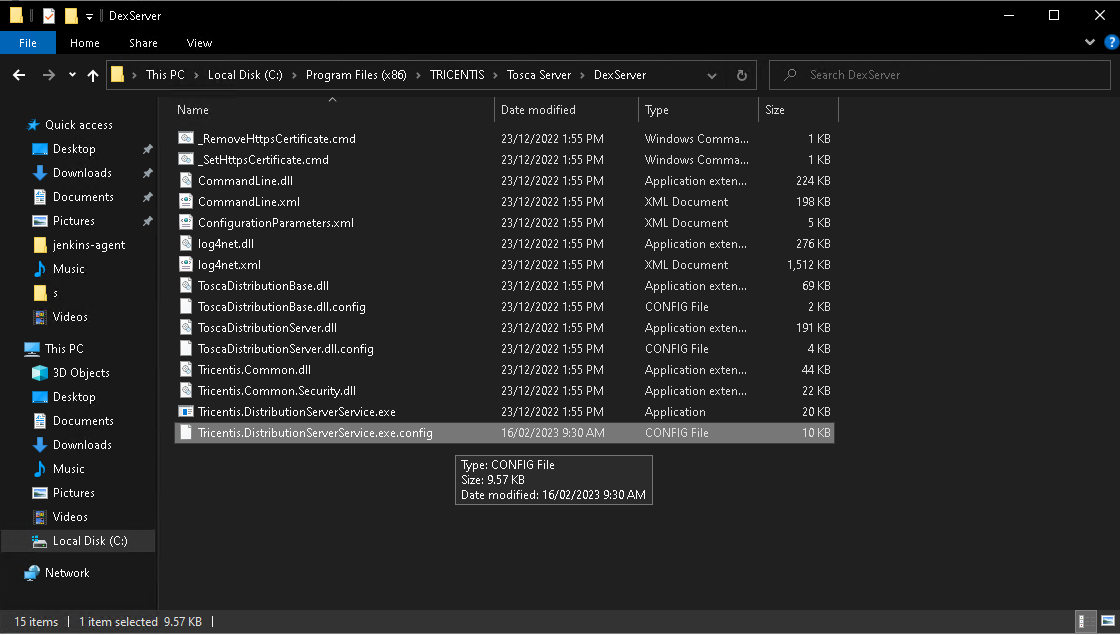Select the ConfigurationParameters.xml file
The width and height of the screenshot is (1120, 635).
275,223
